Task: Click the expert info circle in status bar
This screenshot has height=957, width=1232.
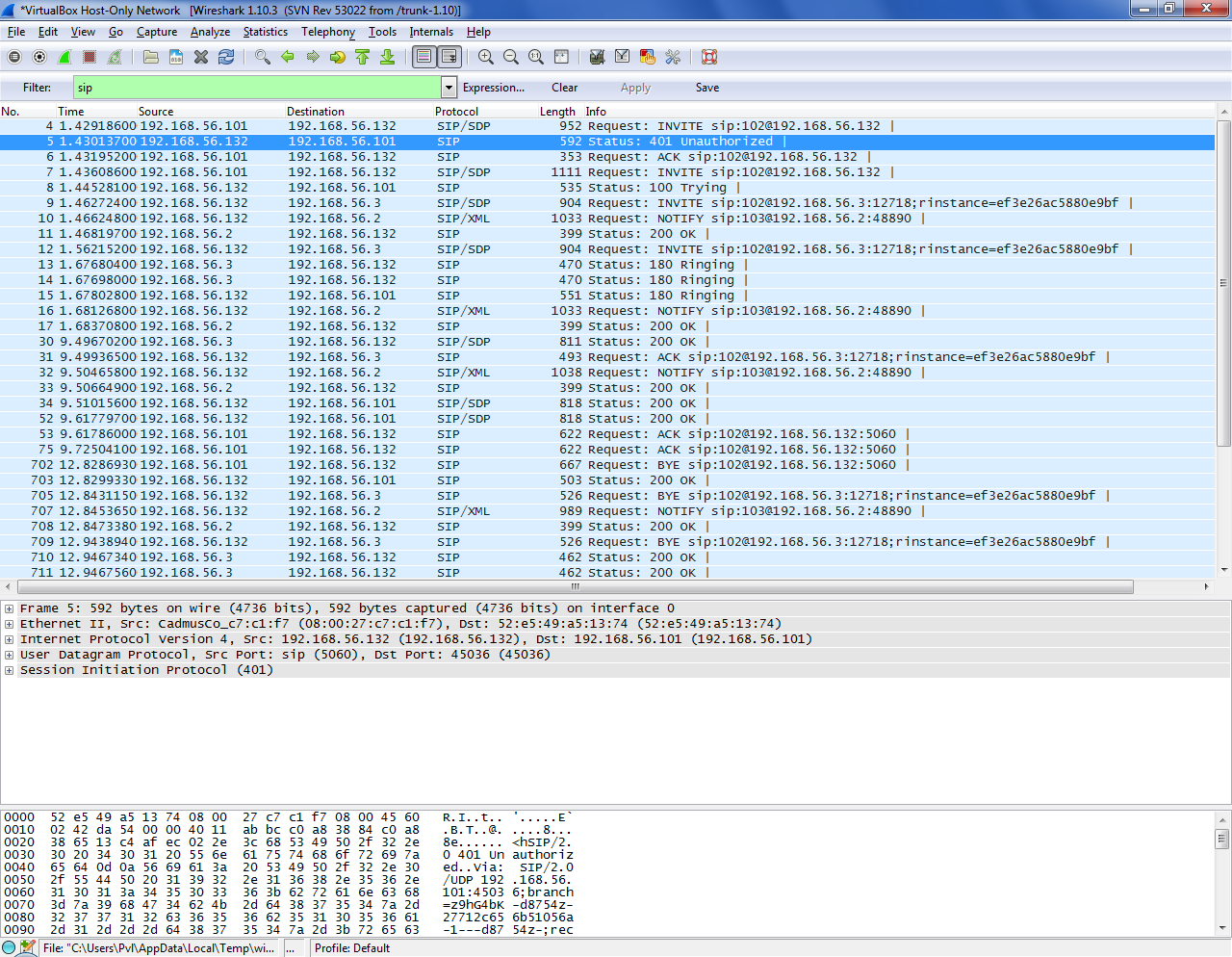Action: (x=10, y=947)
